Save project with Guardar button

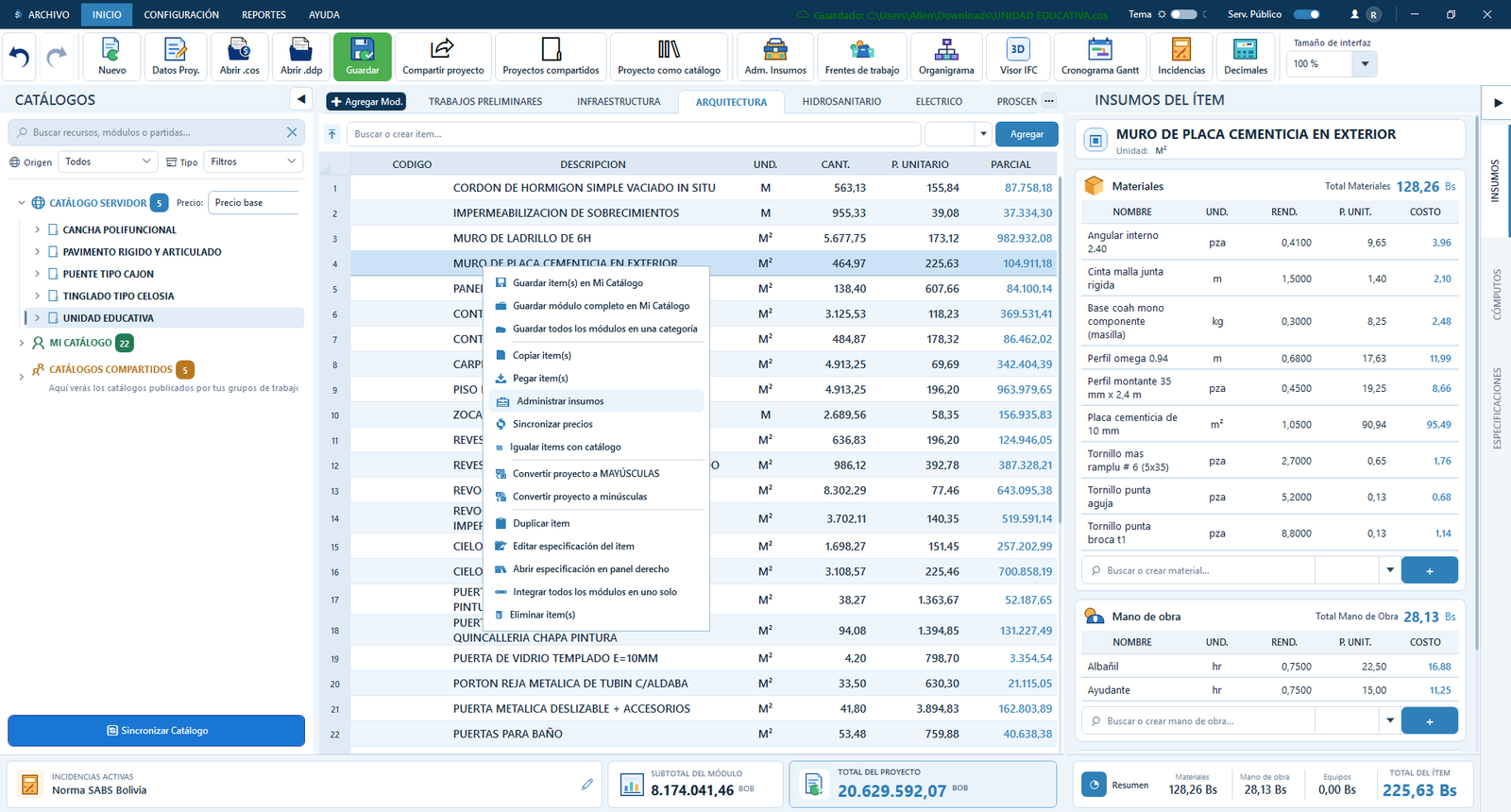[363, 57]
